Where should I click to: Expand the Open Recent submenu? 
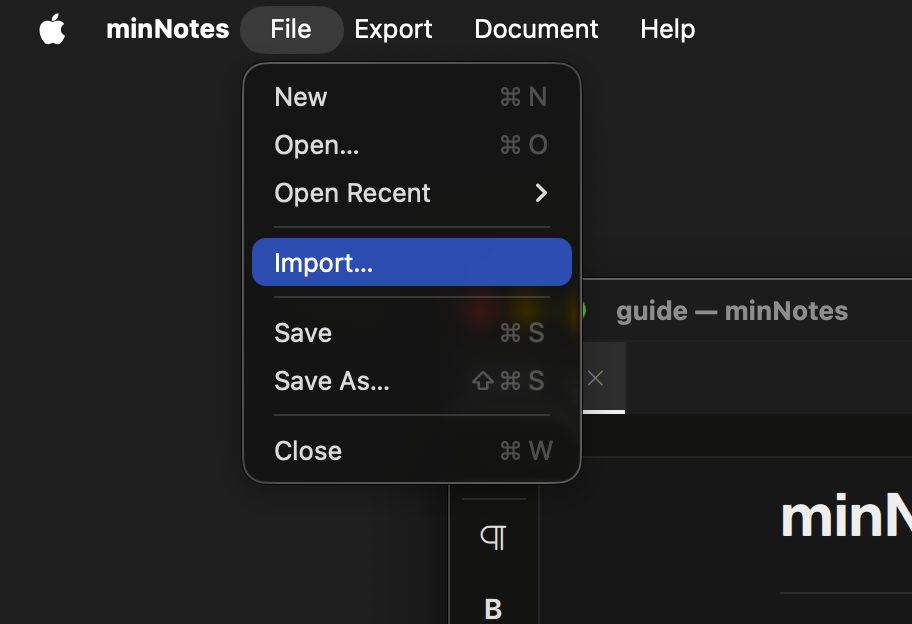pos(412,193)
